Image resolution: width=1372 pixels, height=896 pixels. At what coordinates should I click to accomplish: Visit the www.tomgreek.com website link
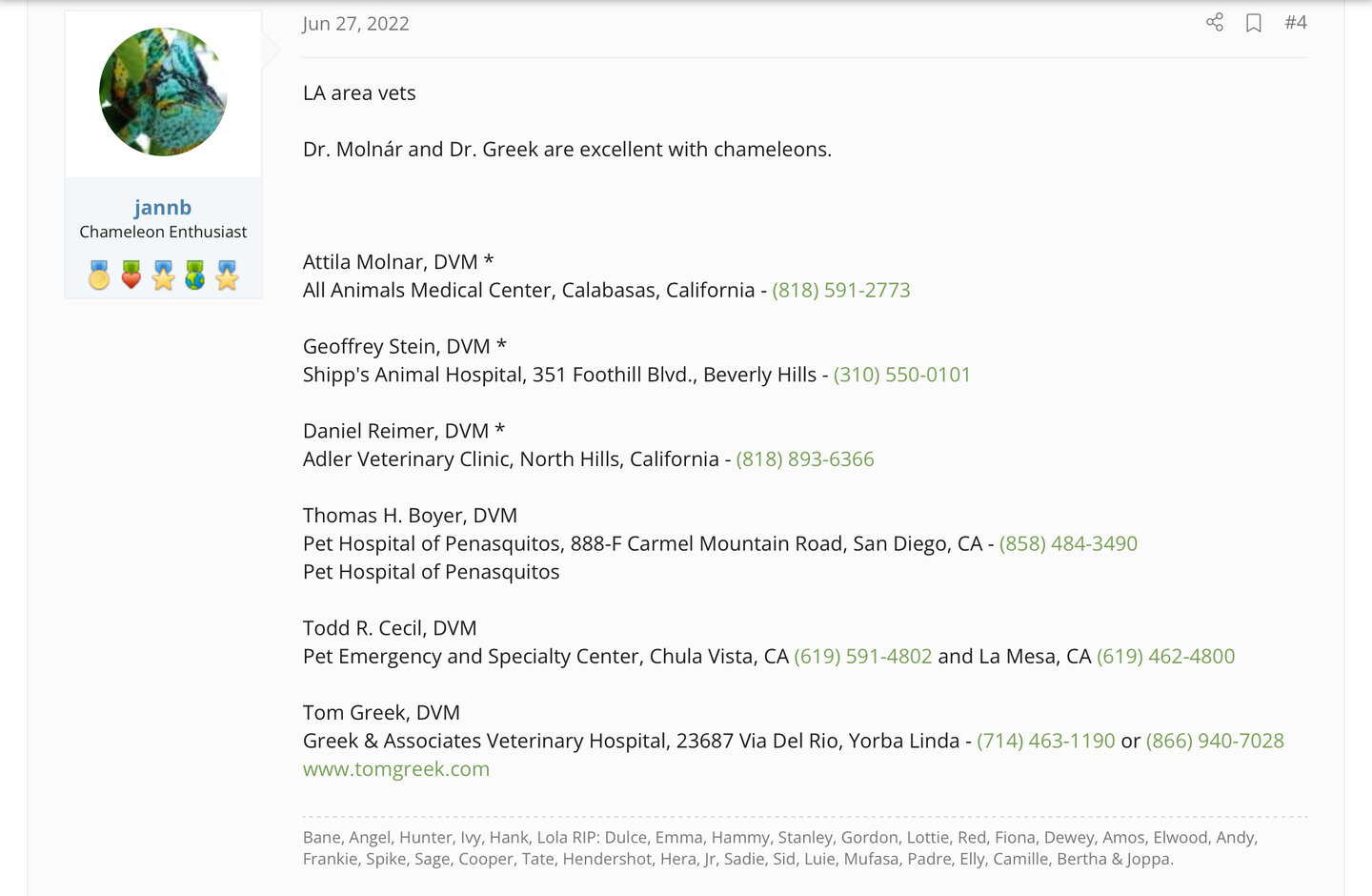click(x=395, y=769)
